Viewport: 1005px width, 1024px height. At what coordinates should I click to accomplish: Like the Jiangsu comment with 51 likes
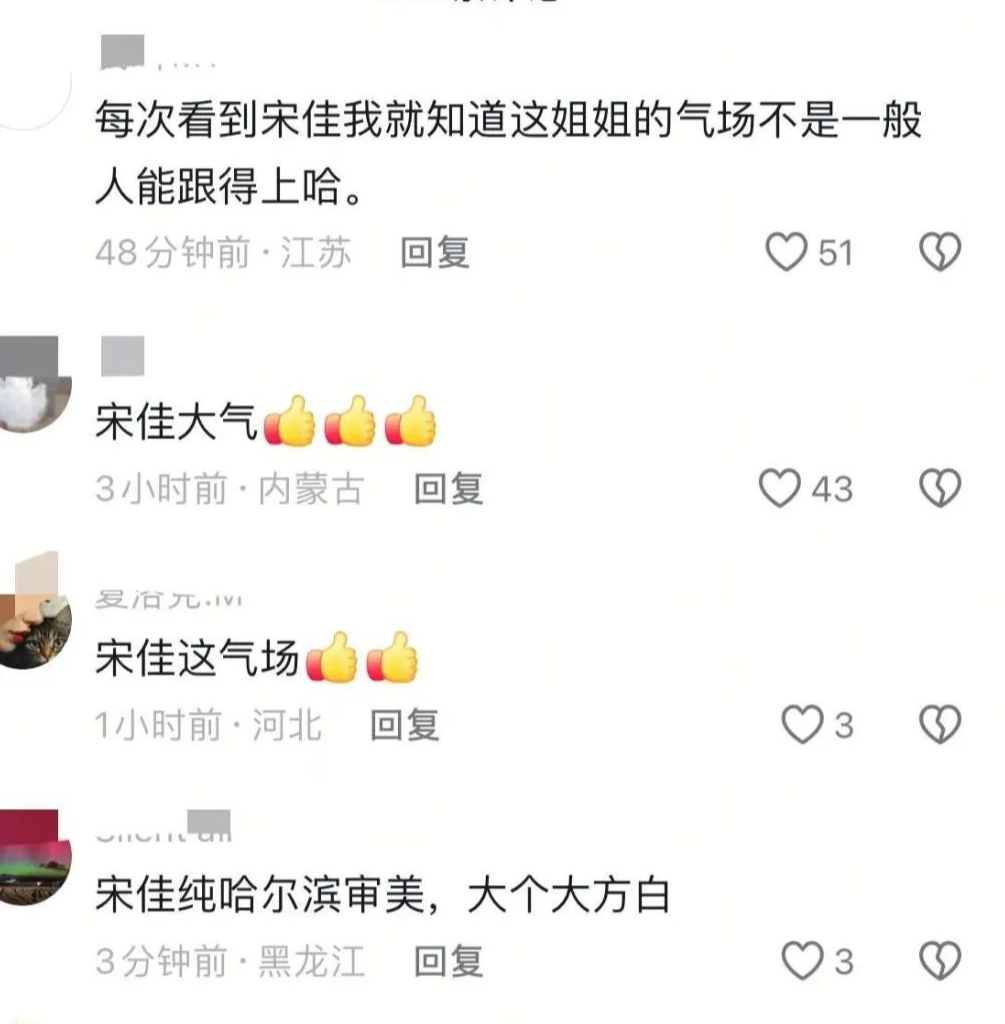[x=786, y=252]
